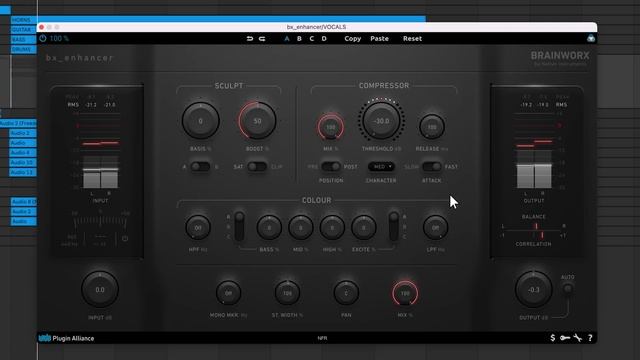This screenshot has width=640, height=360.
Task: Click the redo arrow in the toolbar
Action: [262, 38]
